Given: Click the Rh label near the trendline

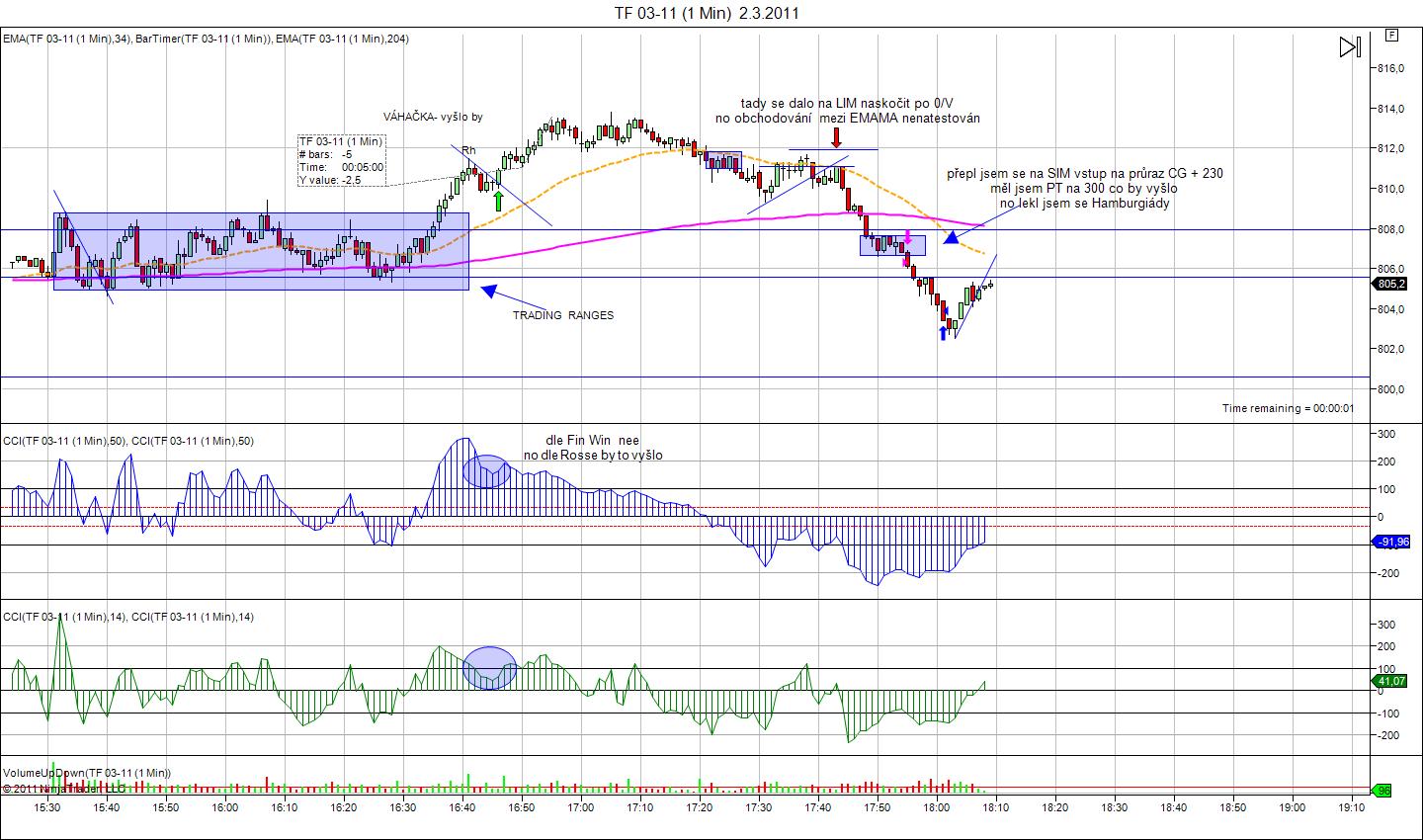Looking at the screenshot, I should pyautogui.click(x=469, y=150).
